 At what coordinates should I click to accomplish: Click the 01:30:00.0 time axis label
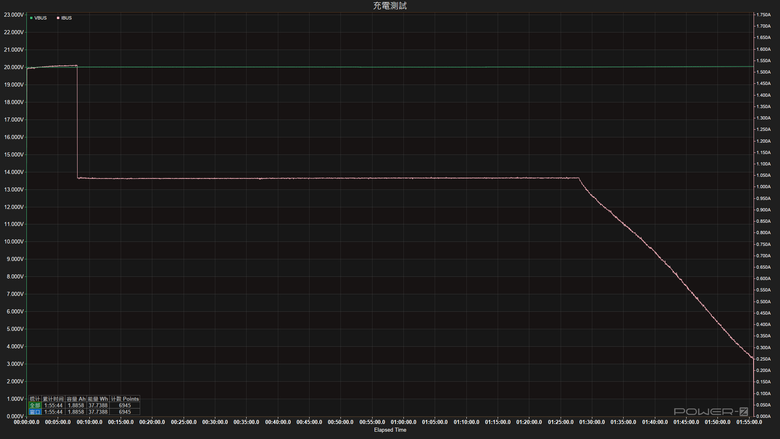tap(592, 422)
